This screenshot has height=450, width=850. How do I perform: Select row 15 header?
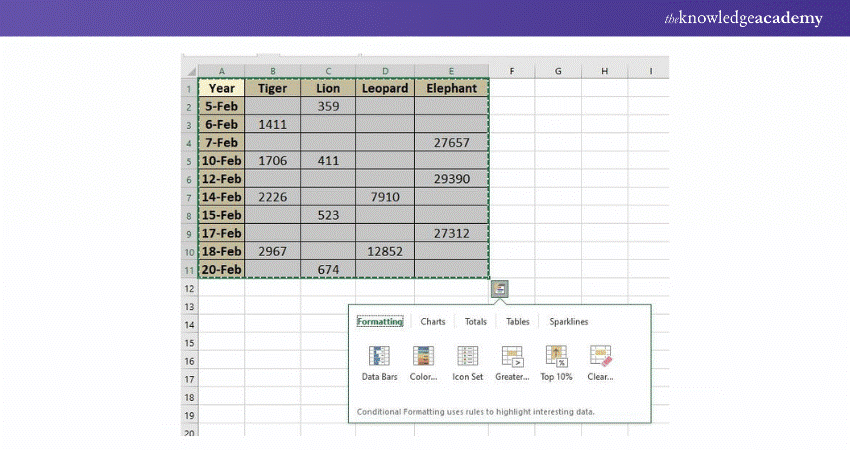[190, 342]
